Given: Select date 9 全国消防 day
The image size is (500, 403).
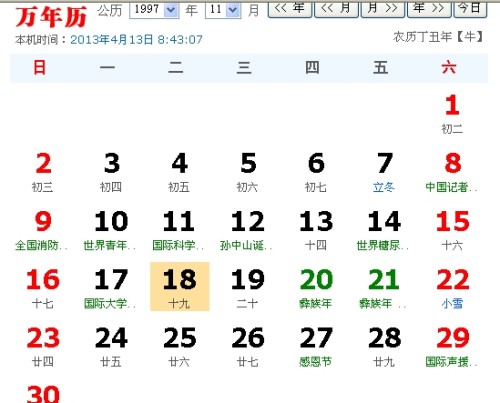Looking at the screenshot, I should 43,230.
